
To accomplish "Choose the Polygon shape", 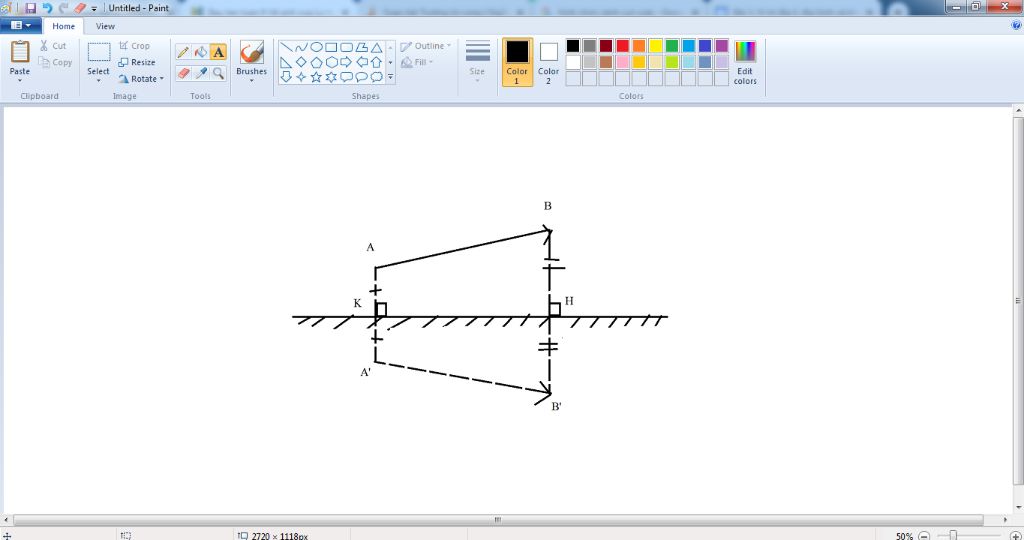I will pyautogui.click(x=361, y=48).
